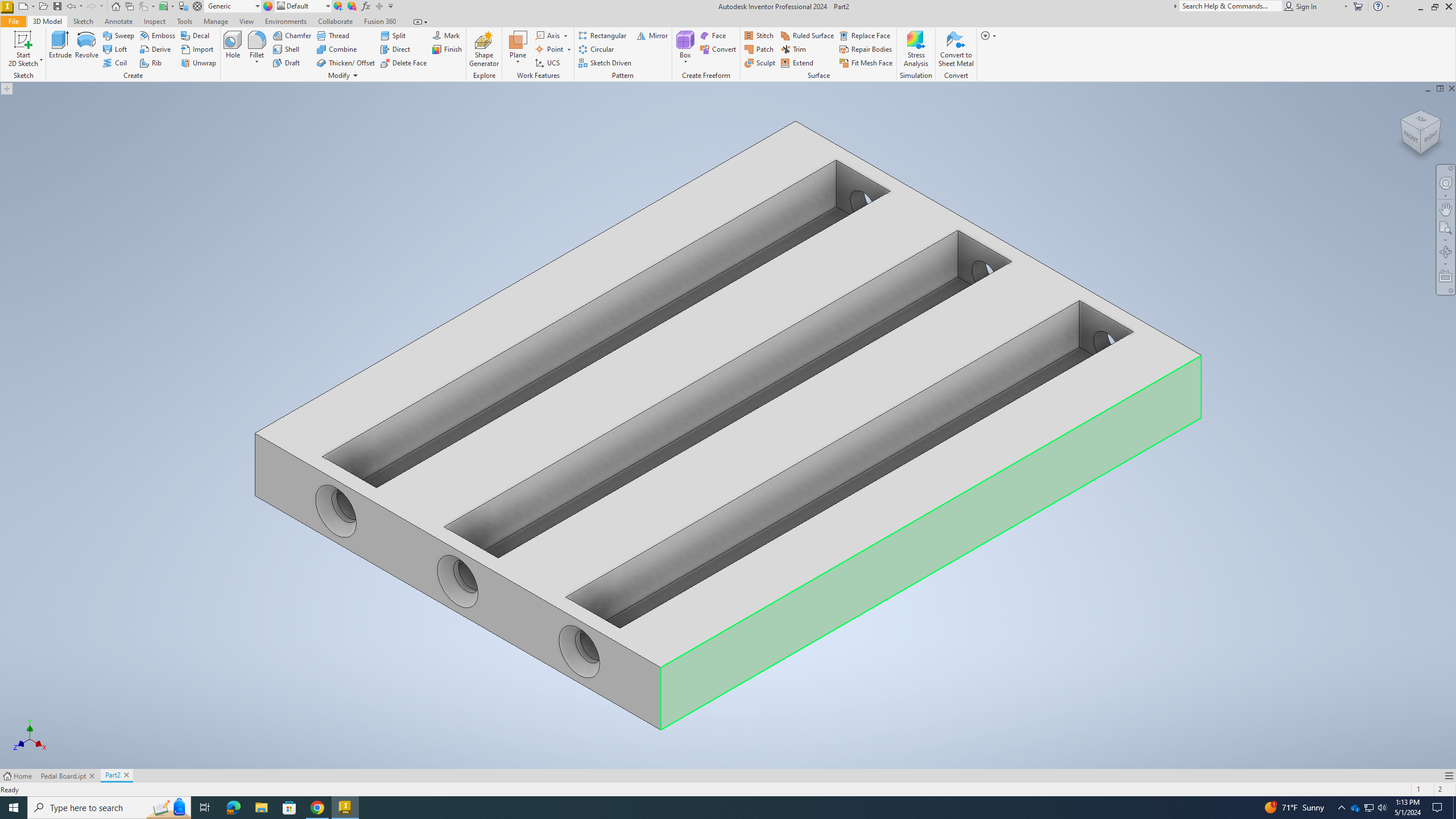This screenshot has width=1456, height=819.
Task: Start a 2D Sketch
Action: pos(23,48)
